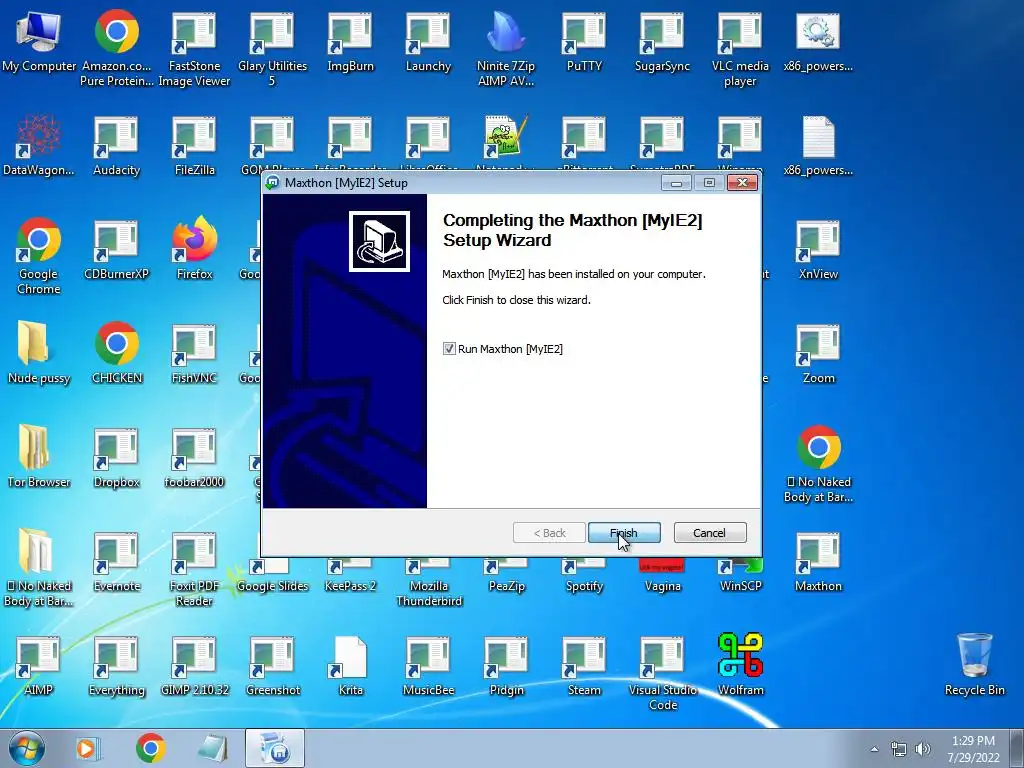The width and height of the screenshot is (1024, 768).
Task: Select Krita desktop shortcut
Action: (350, 665)
